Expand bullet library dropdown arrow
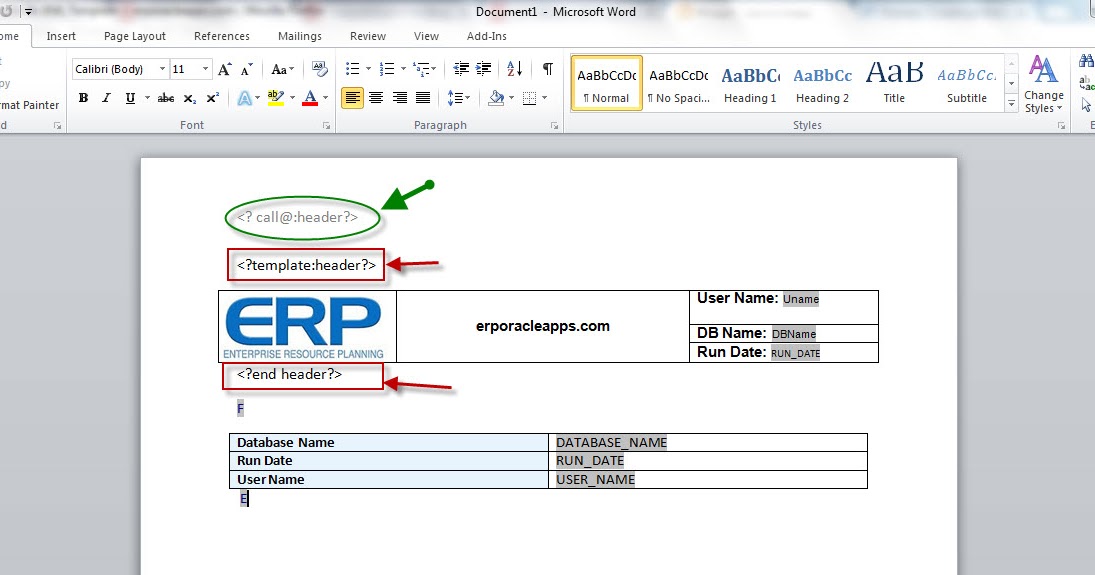Image resolution: width=1095 pixels, height=575 pixels. 368,69
